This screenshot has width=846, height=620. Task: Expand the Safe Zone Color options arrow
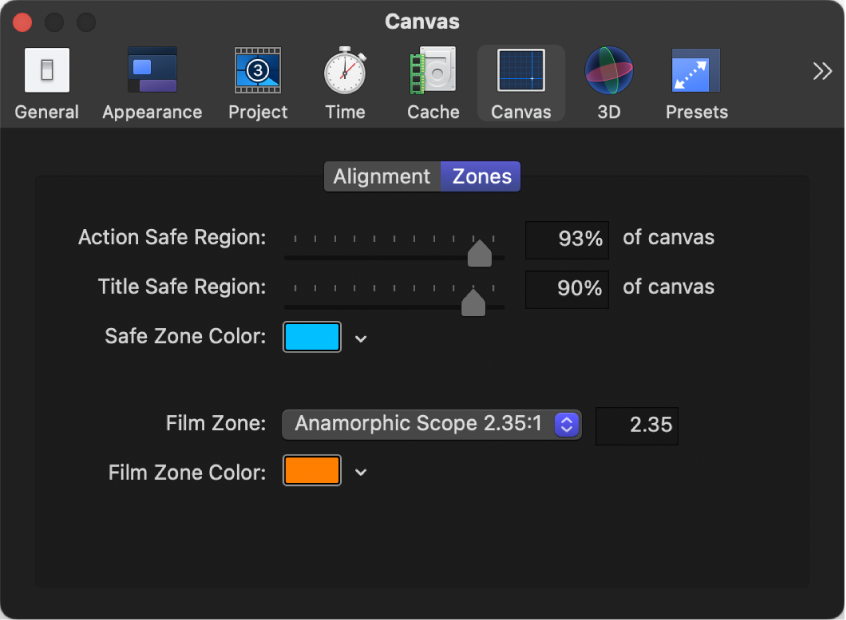pos(360,337)
